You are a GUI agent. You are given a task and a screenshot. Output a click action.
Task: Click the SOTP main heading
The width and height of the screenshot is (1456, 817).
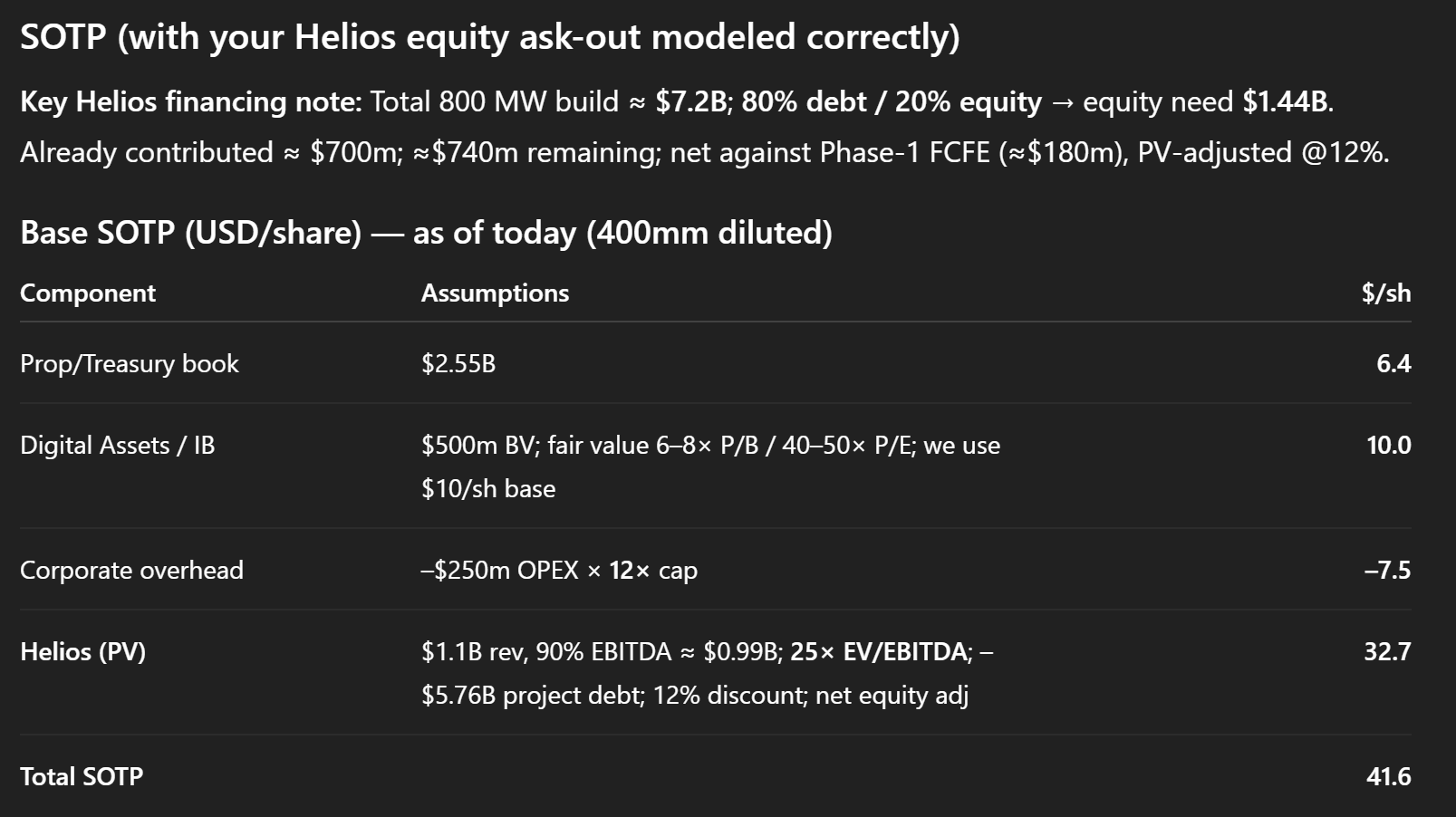[x=490, y=37]
